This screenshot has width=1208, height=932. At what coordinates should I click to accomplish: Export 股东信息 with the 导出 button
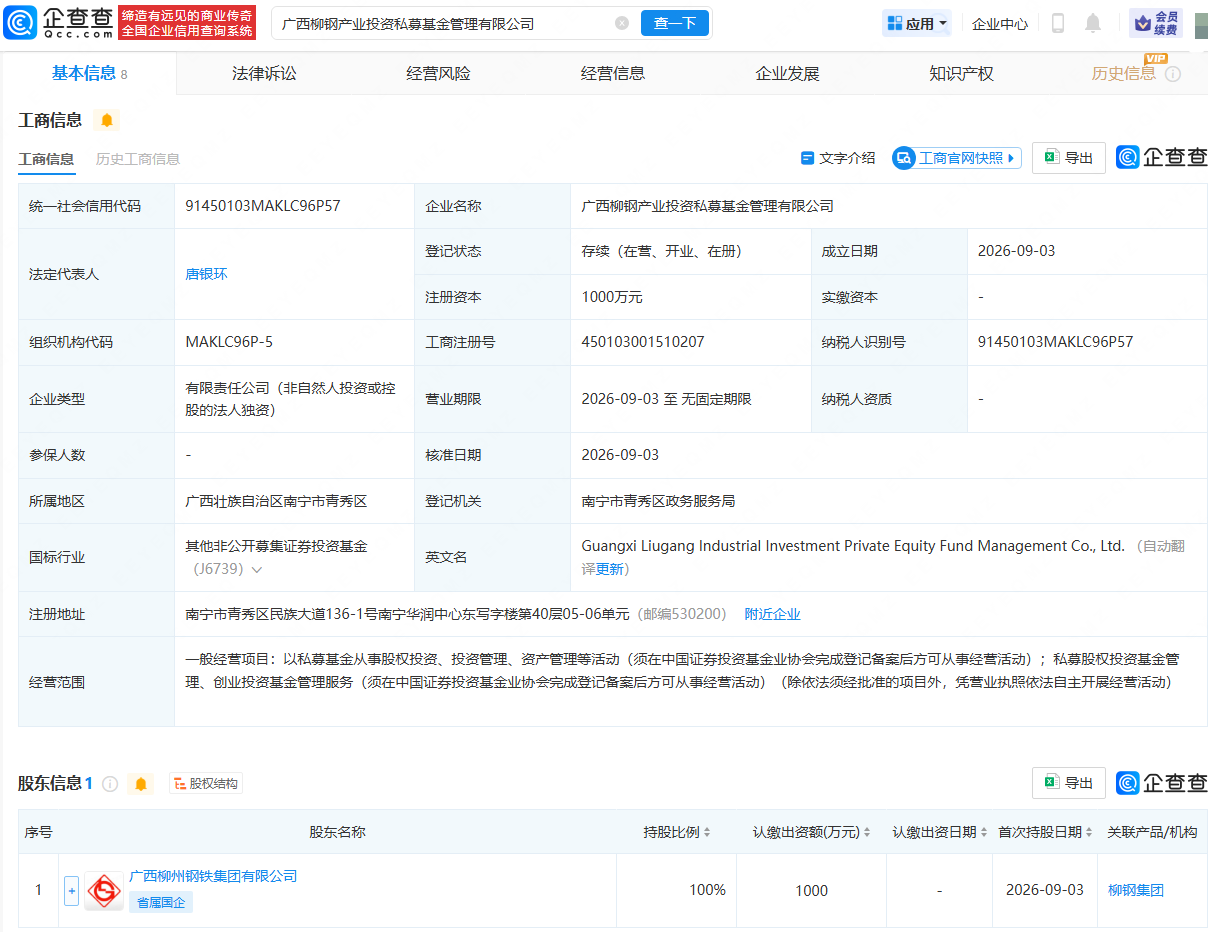[x=1069, y=783]
